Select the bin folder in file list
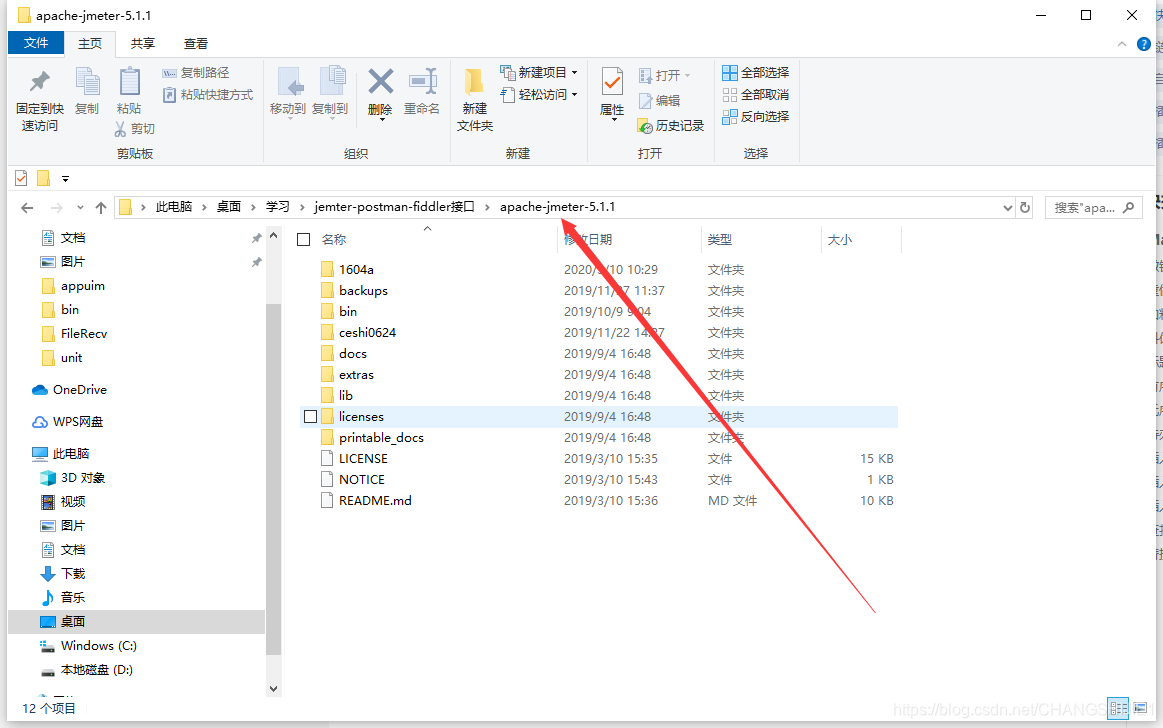This screenshot has height=728, width=1163. (x=348, y=311)
